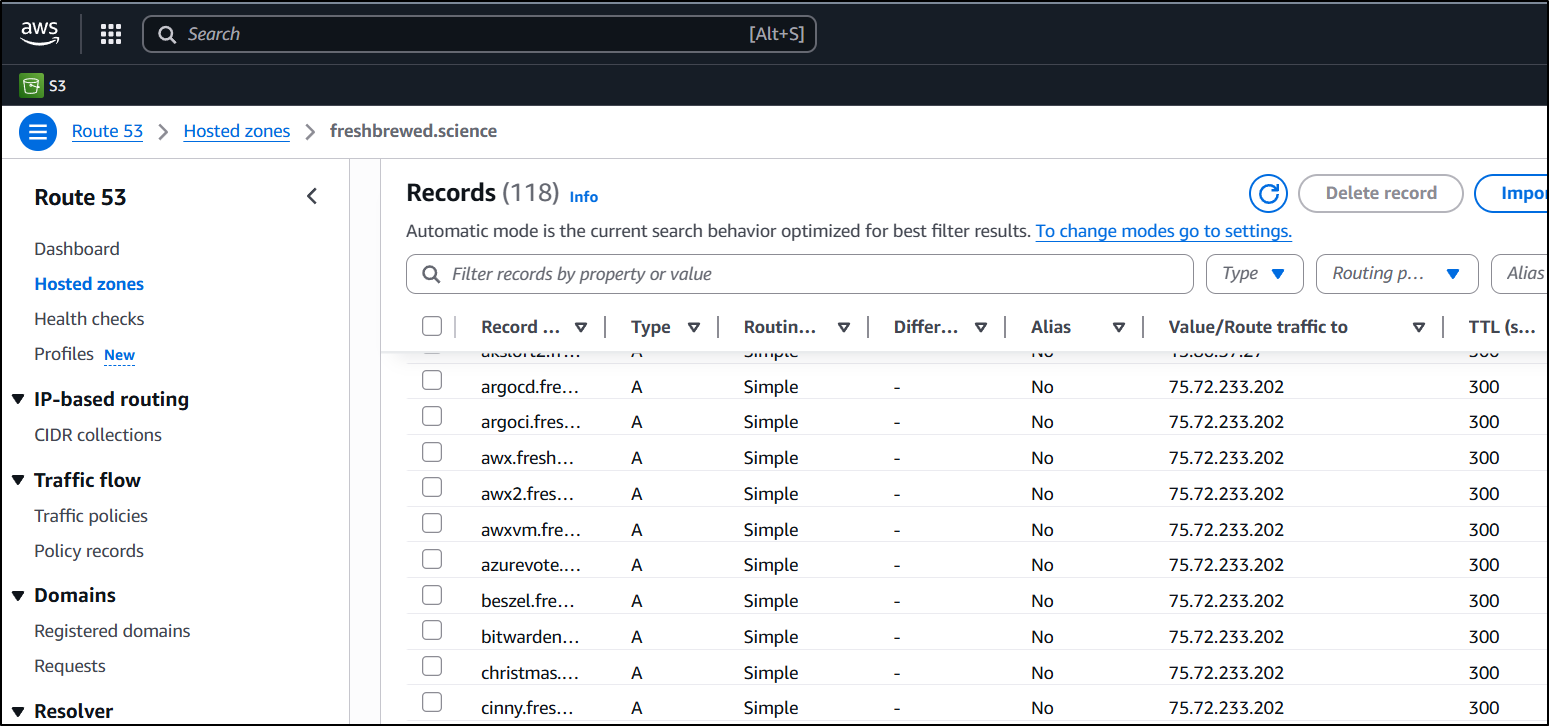
Task: Click the Hosted zones breadcrumb link
Action: [237, 131]
